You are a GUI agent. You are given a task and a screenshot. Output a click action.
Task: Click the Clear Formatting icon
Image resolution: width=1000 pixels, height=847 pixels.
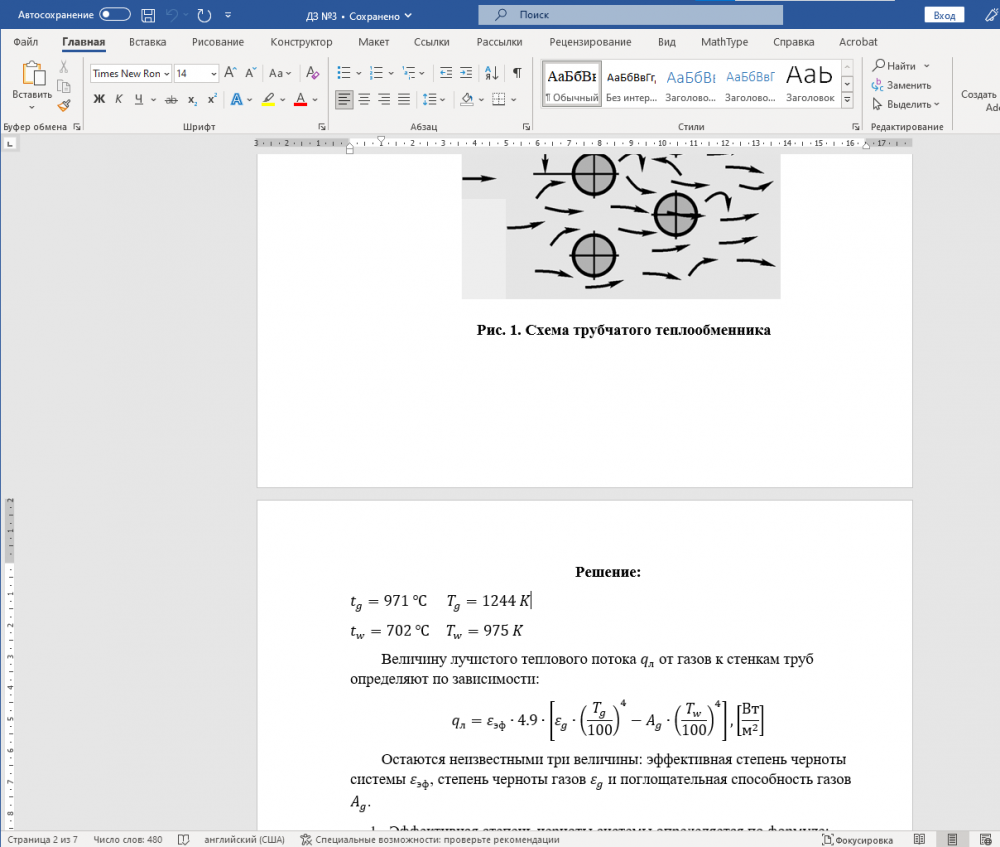[x=312, y=73]
